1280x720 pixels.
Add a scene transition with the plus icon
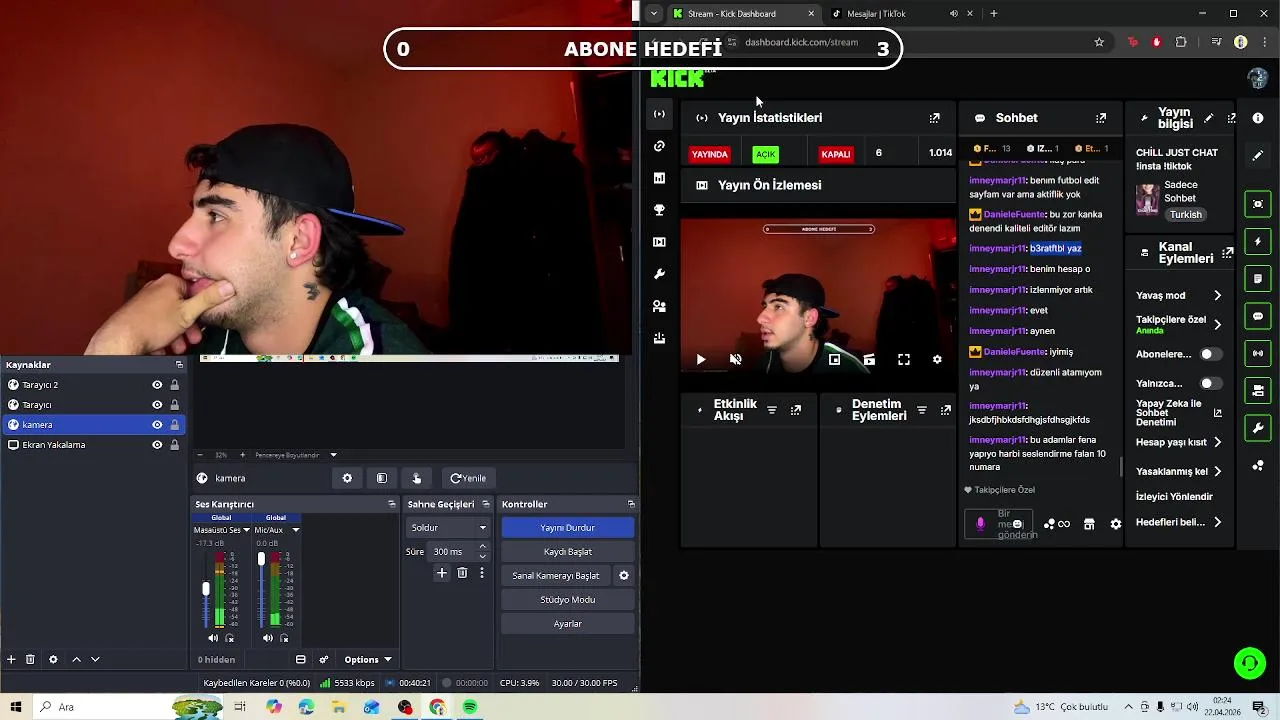coord(442,573)
